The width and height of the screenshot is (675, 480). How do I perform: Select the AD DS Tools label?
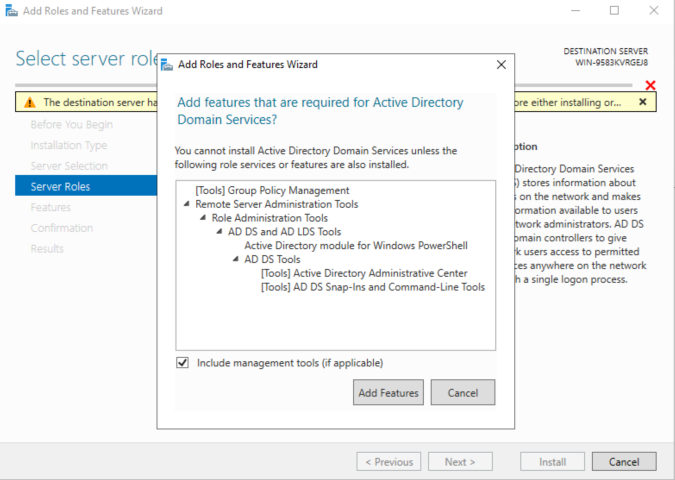(272, 259)
